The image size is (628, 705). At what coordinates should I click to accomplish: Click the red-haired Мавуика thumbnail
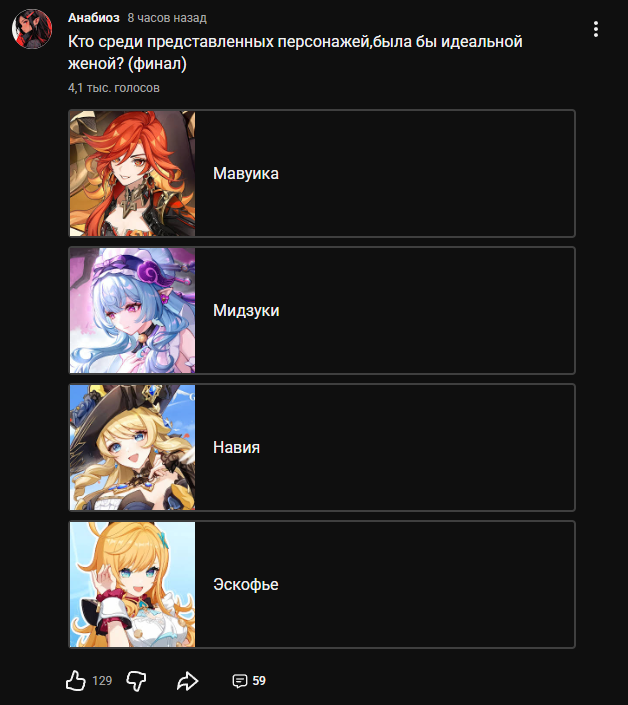(x=133, y=174)
